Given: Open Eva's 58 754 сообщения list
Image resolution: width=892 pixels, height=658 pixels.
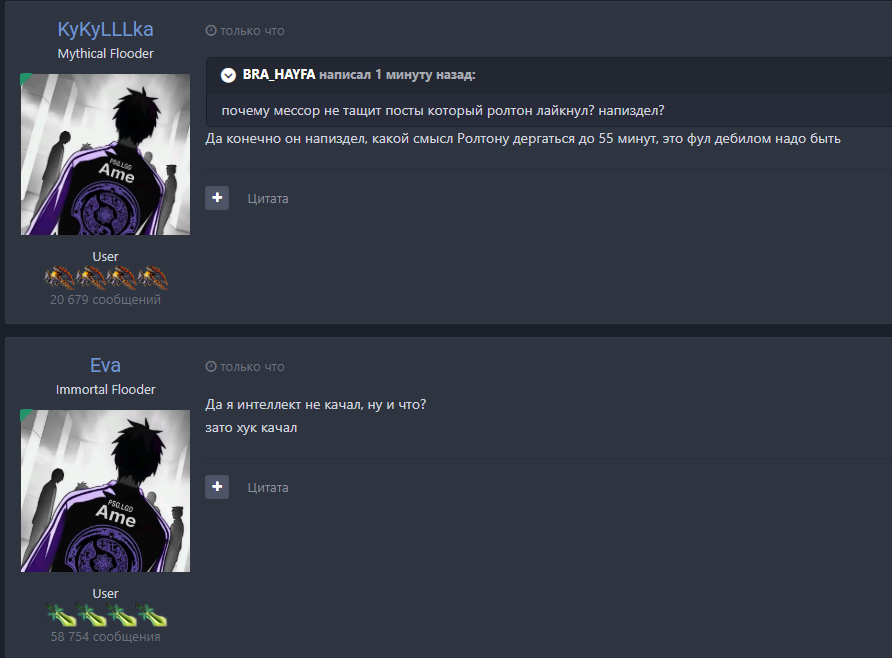Looking at the screenshot, I should 105,636.
